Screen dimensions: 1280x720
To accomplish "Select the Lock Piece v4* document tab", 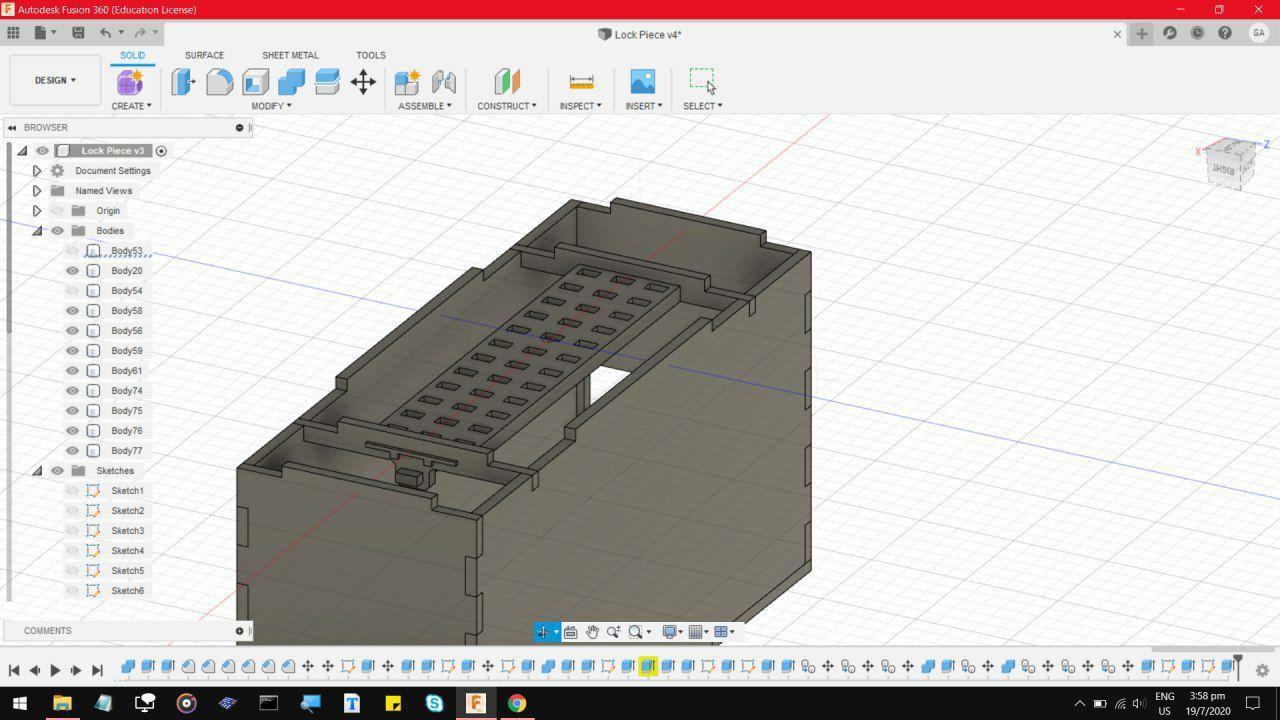I will click(640, 34).
